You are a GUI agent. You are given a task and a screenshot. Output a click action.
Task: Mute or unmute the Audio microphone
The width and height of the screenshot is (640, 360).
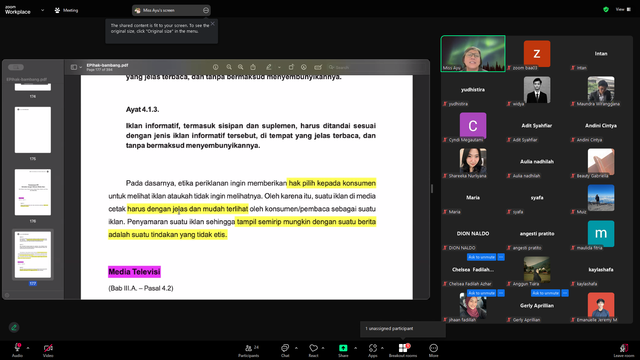point(17,348)
